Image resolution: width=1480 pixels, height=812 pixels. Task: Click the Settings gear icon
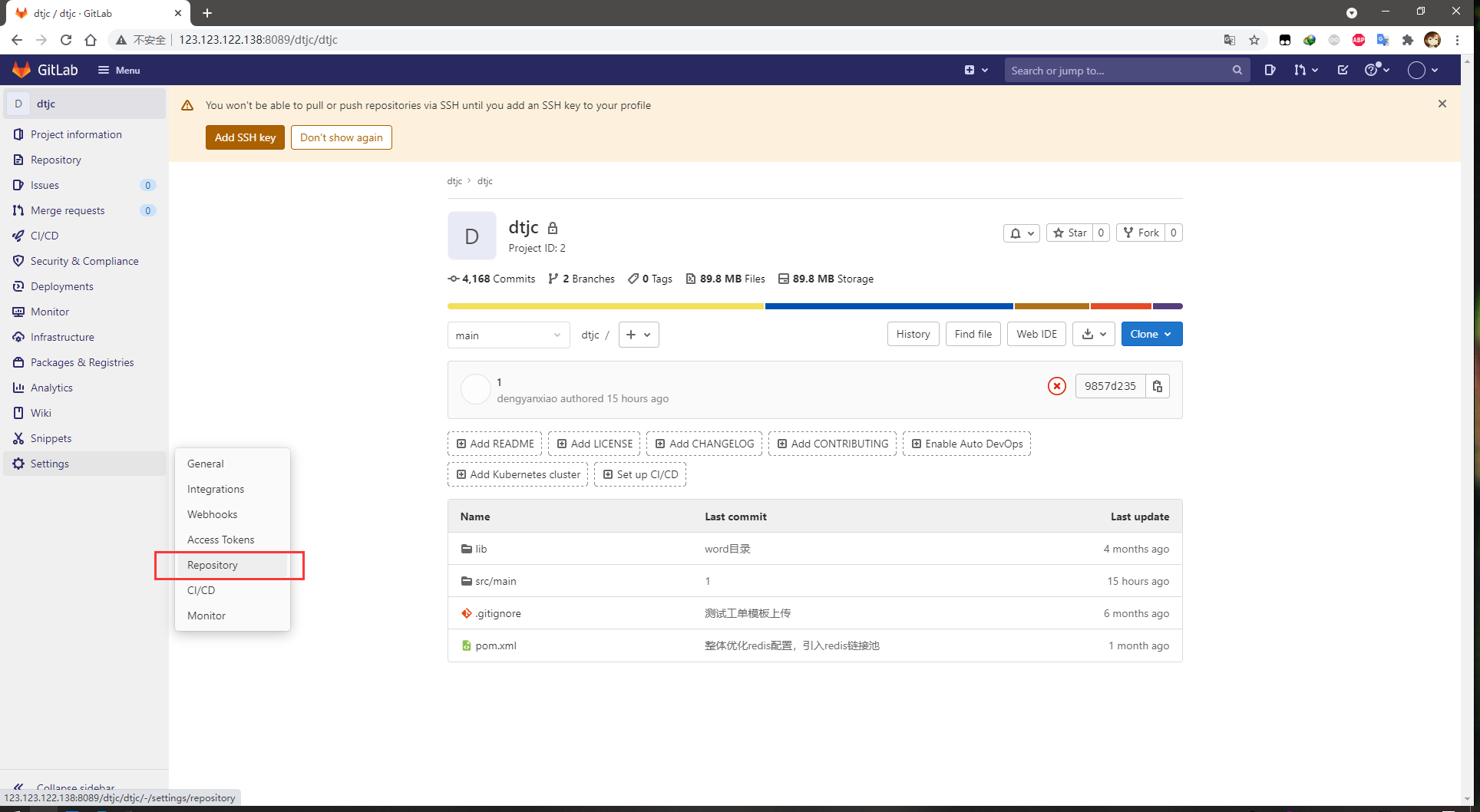(x=18, y=464)
